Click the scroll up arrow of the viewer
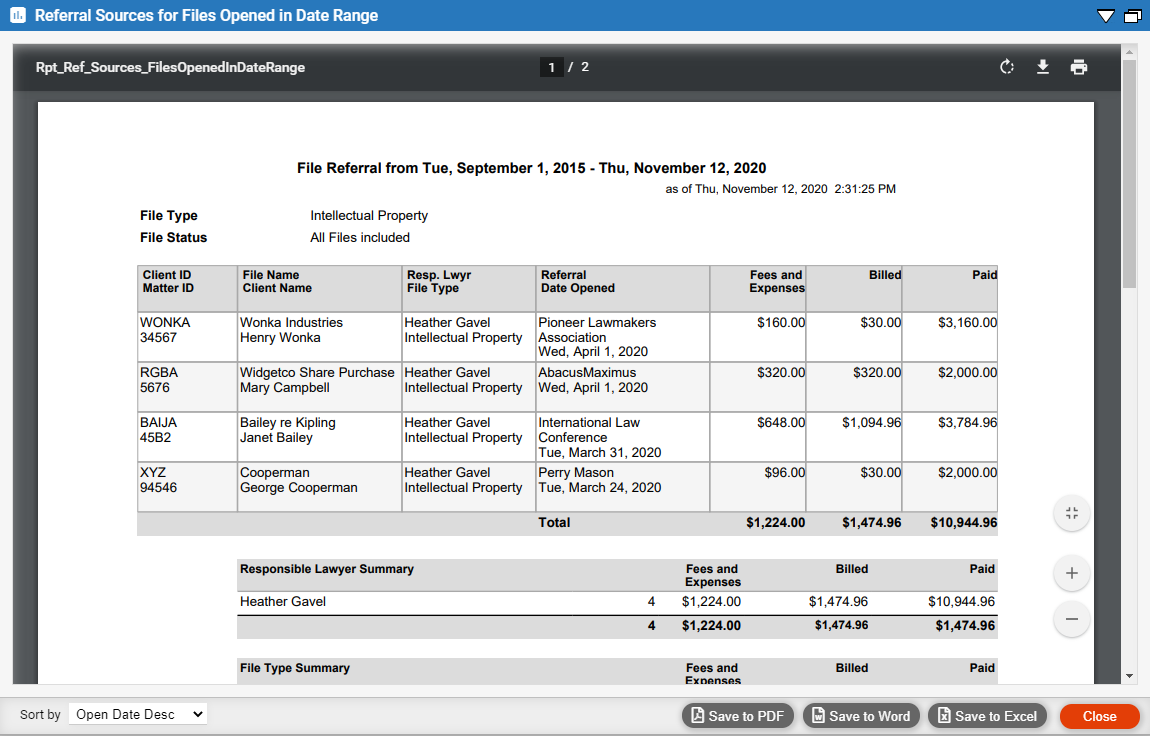The width and height of the screenshot is (1150, 736). click(1129, 51)
